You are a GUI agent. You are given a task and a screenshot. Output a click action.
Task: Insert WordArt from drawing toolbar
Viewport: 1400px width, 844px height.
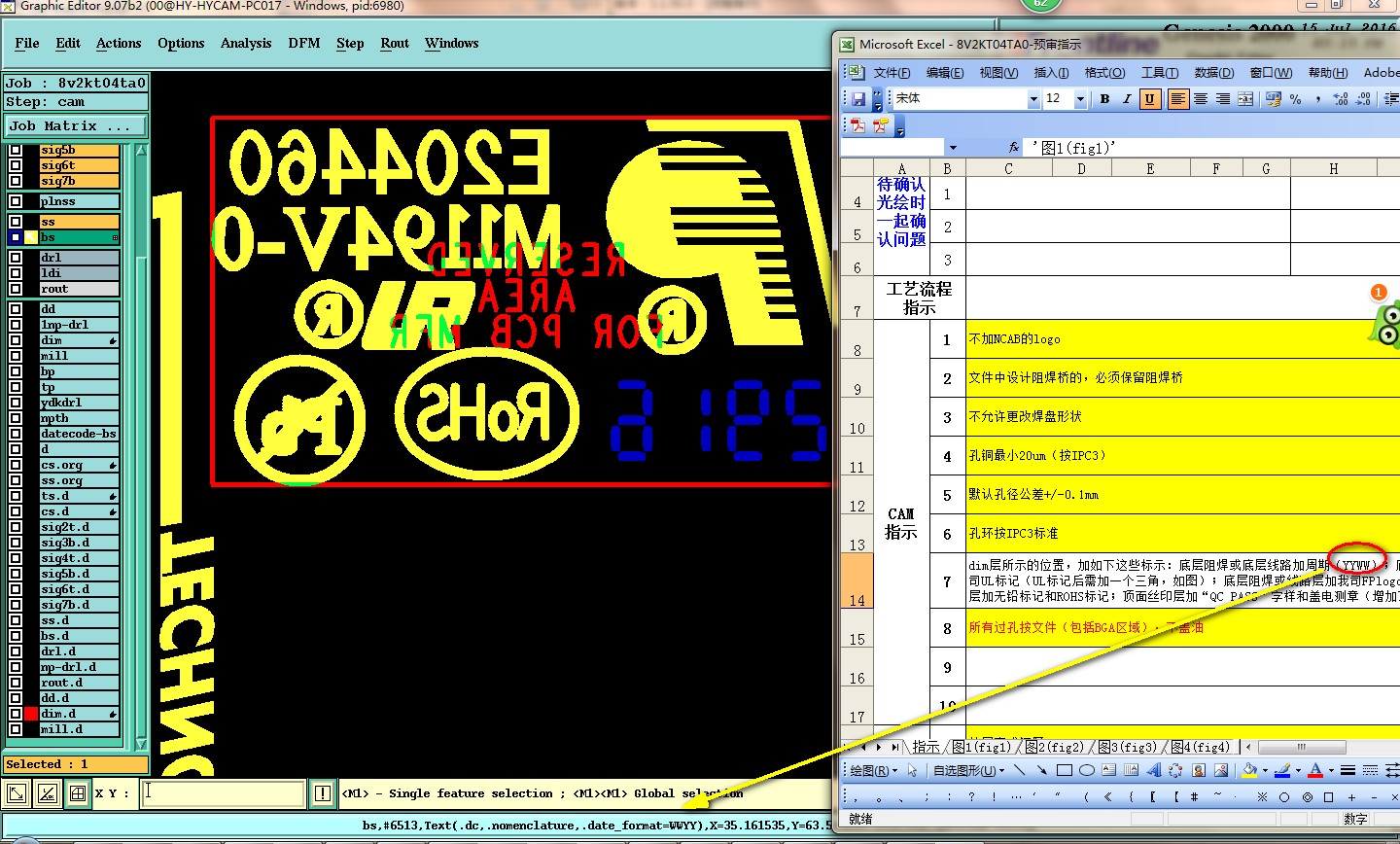pos(1153,770)
